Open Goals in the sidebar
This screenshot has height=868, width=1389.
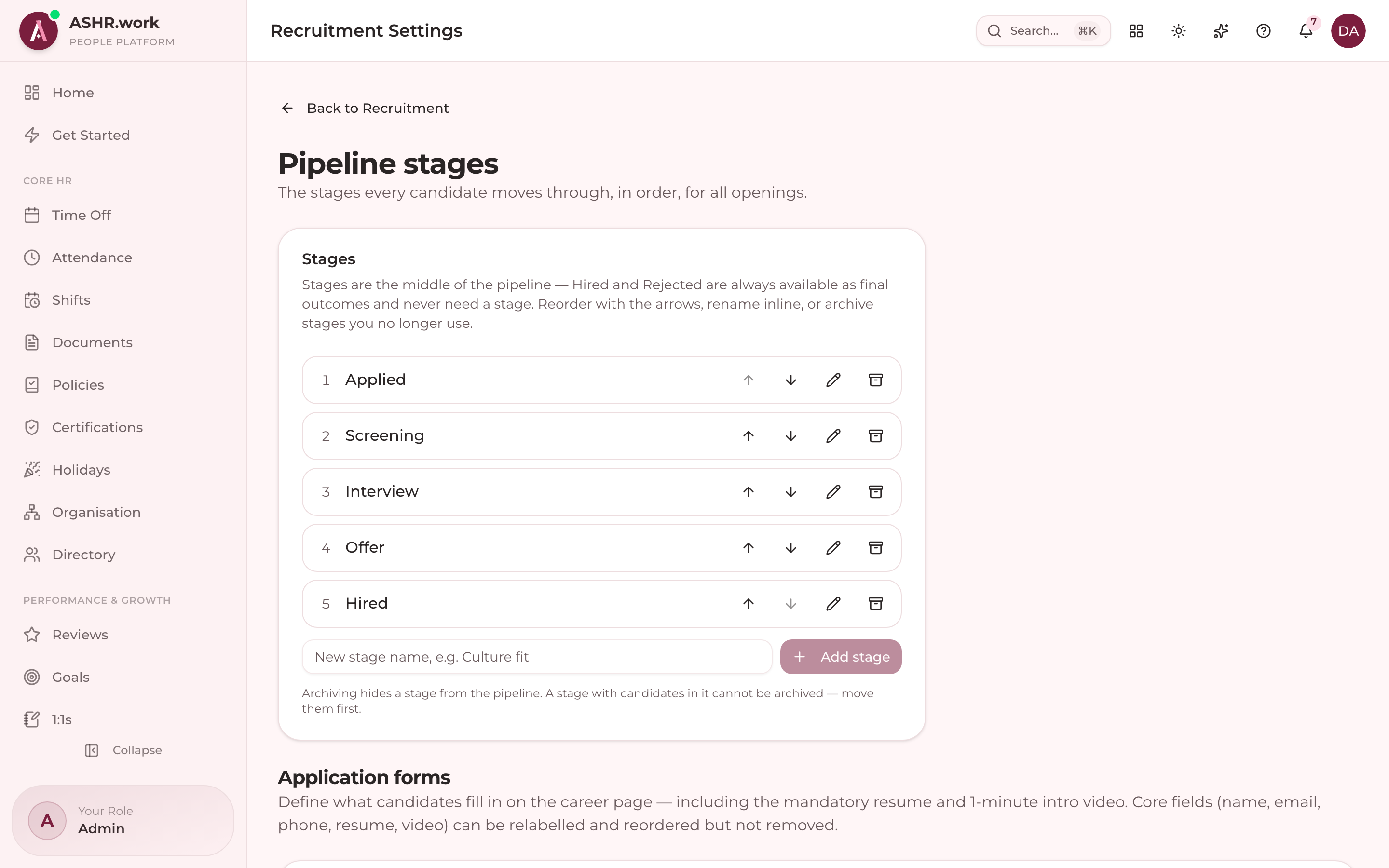(123, 678)
